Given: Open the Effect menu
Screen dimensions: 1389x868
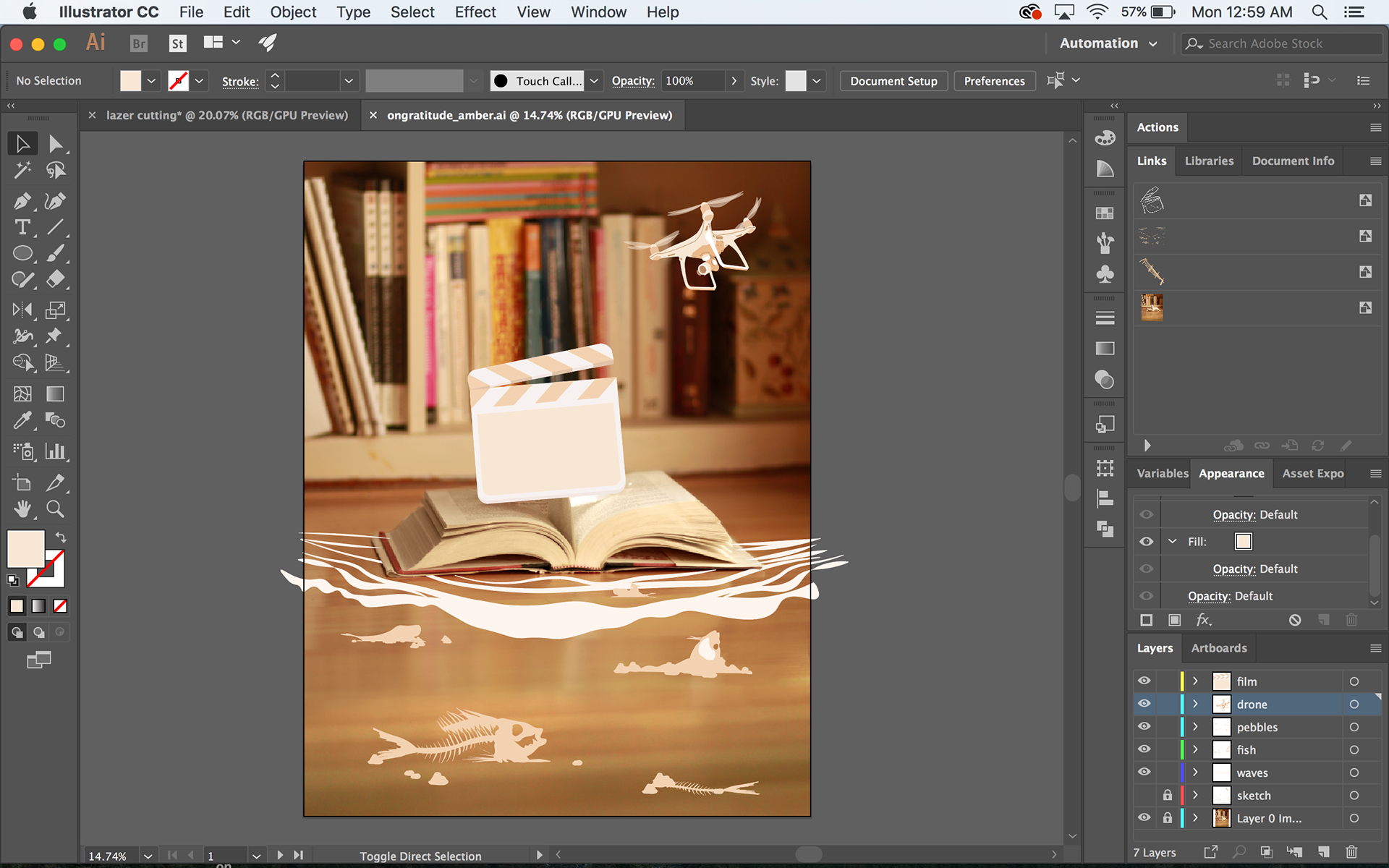Looking at the screenshot, I should pos(475,12).
